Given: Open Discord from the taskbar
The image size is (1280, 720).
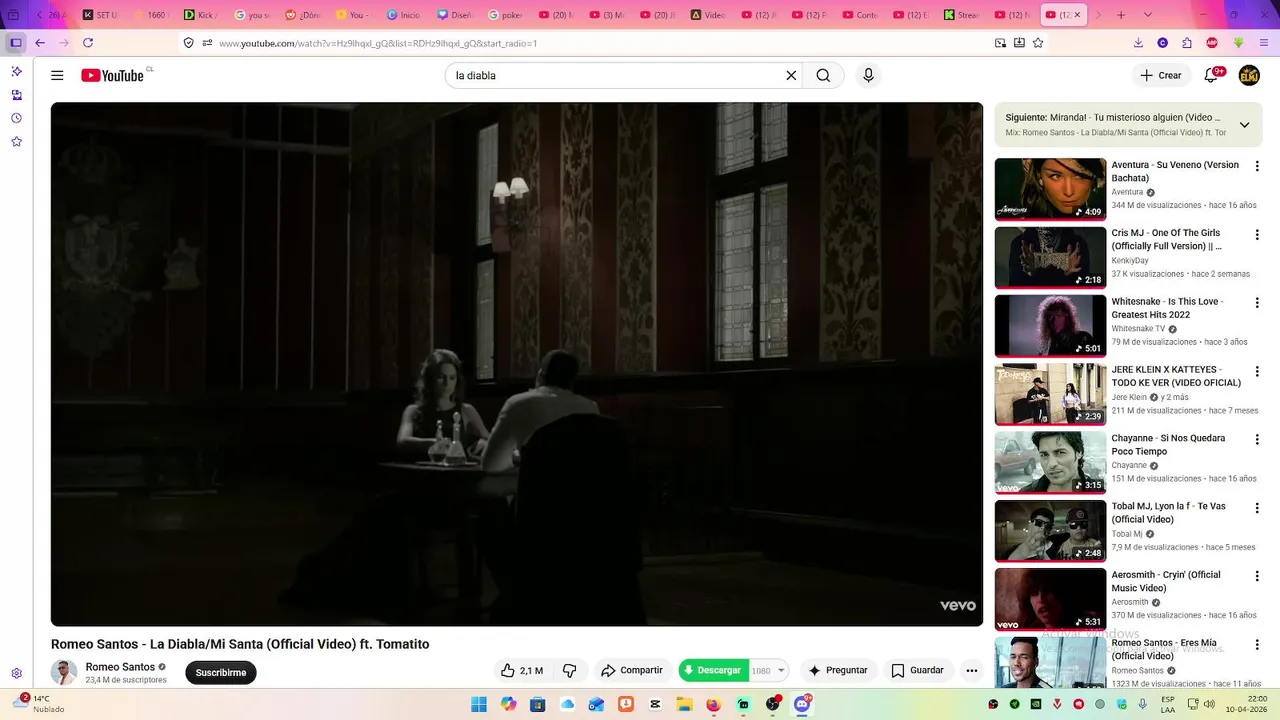Looking at the screenshot, I should 802,704.
